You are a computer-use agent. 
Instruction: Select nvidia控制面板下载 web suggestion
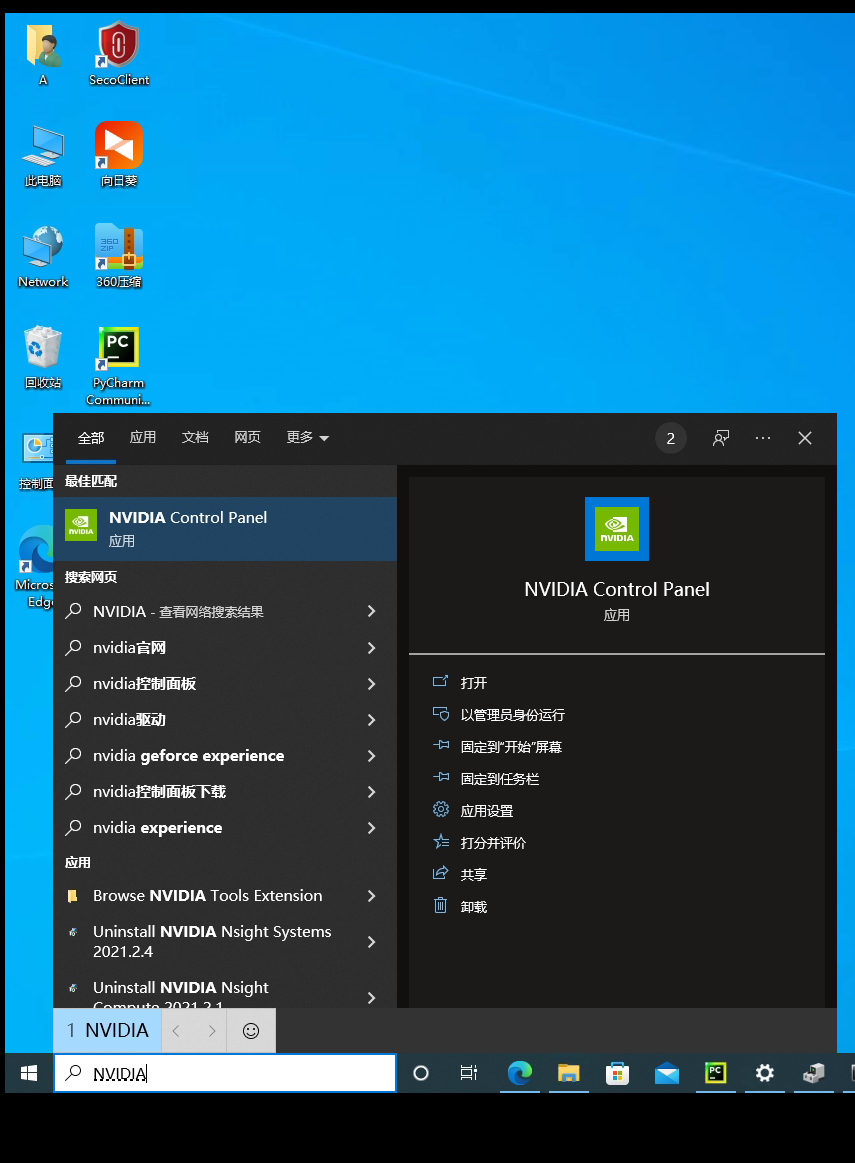point(225,791)
